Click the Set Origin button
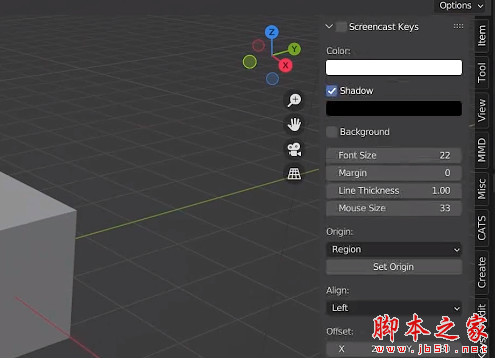The width and height of the screenshot is (499, 360). coord(394,267)
